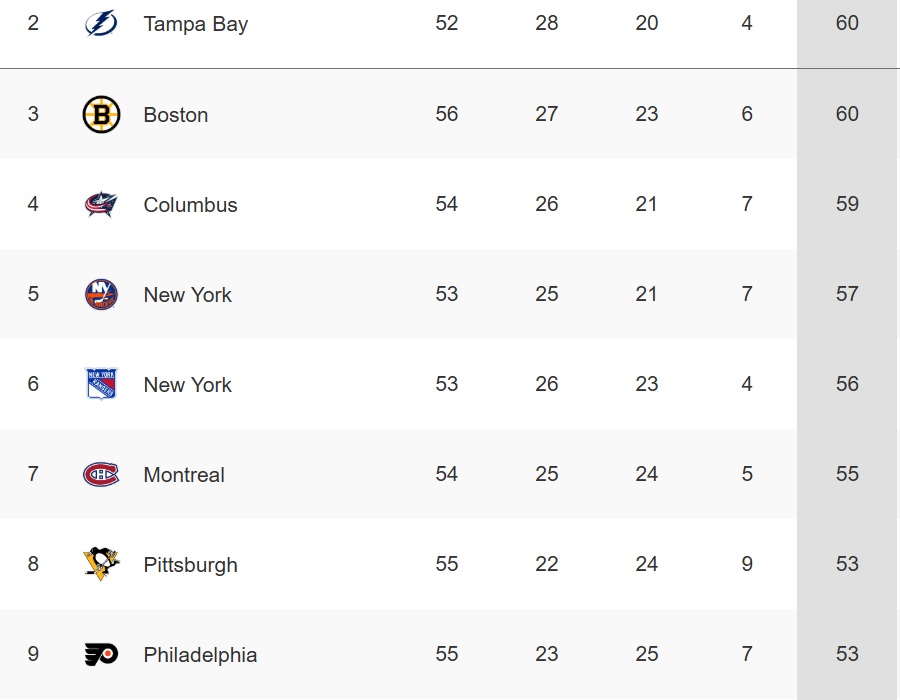Click Boston's 60 points value
This screenshot has height=700, width=900.
click(x=847, y=114)
